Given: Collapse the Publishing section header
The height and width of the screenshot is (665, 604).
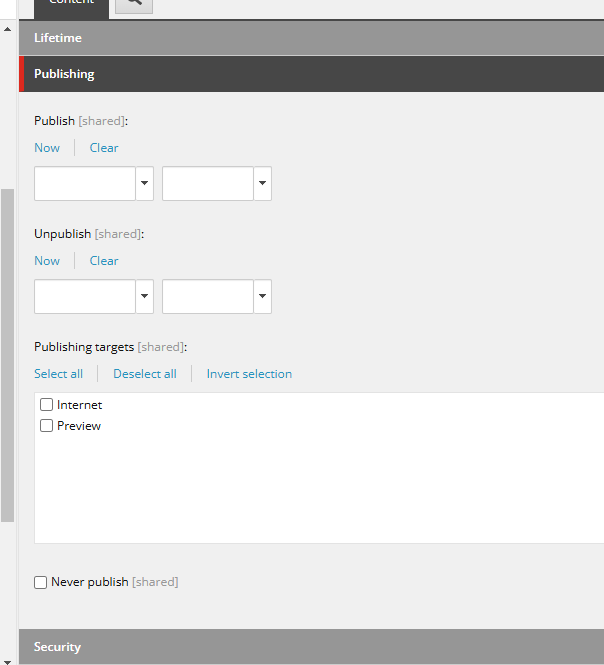Looking at the screenshot, I should (311, 74).
